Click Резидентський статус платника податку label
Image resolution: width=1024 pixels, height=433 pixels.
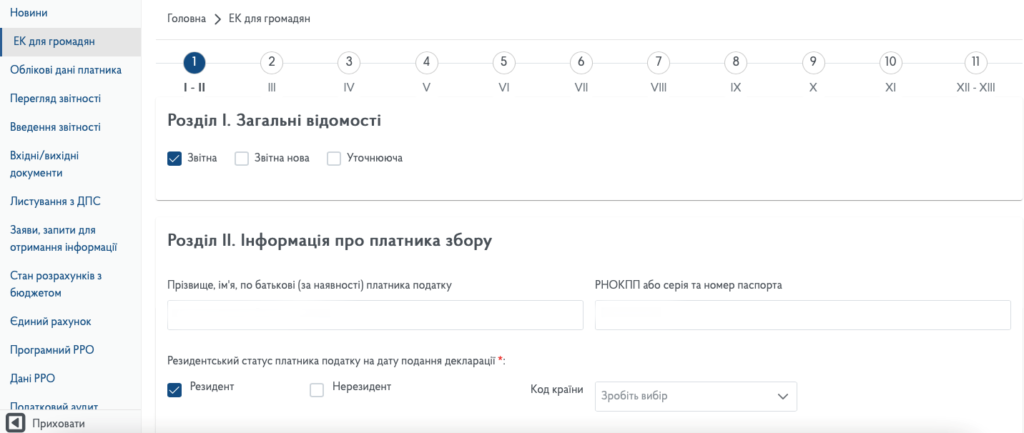pos(337,361)
